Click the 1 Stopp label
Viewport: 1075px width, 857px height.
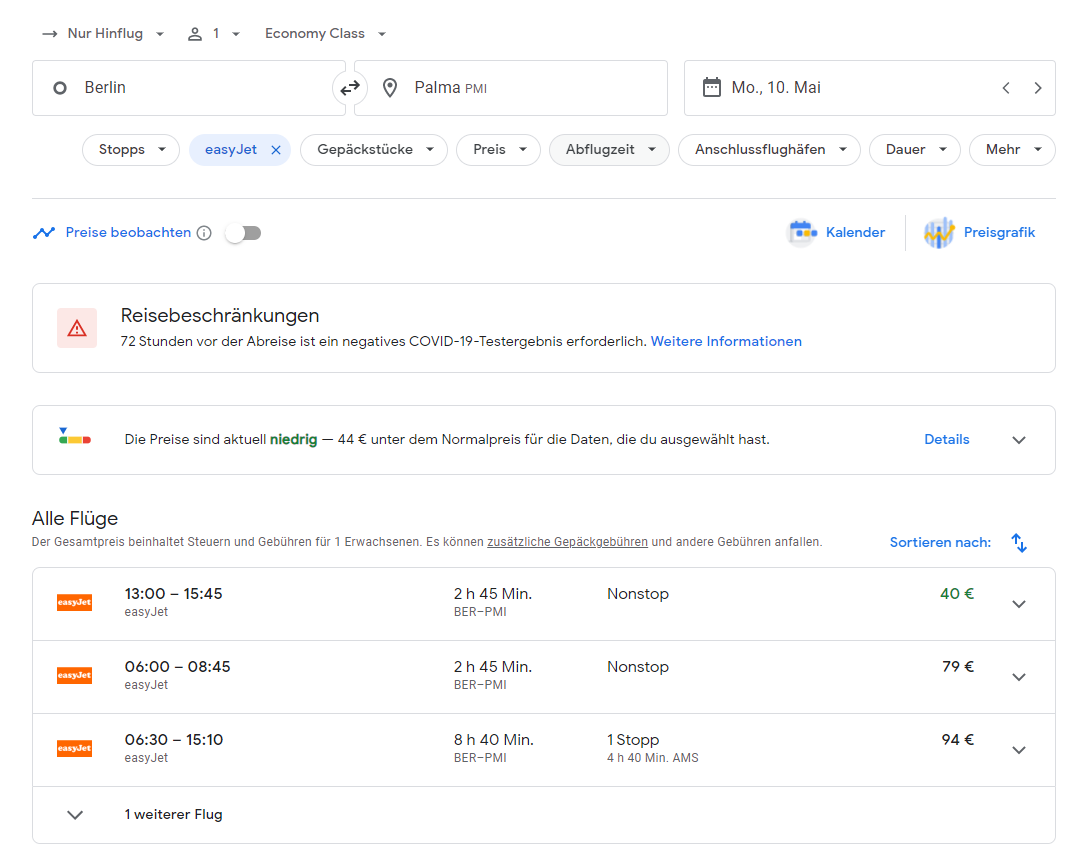(633, 740)
